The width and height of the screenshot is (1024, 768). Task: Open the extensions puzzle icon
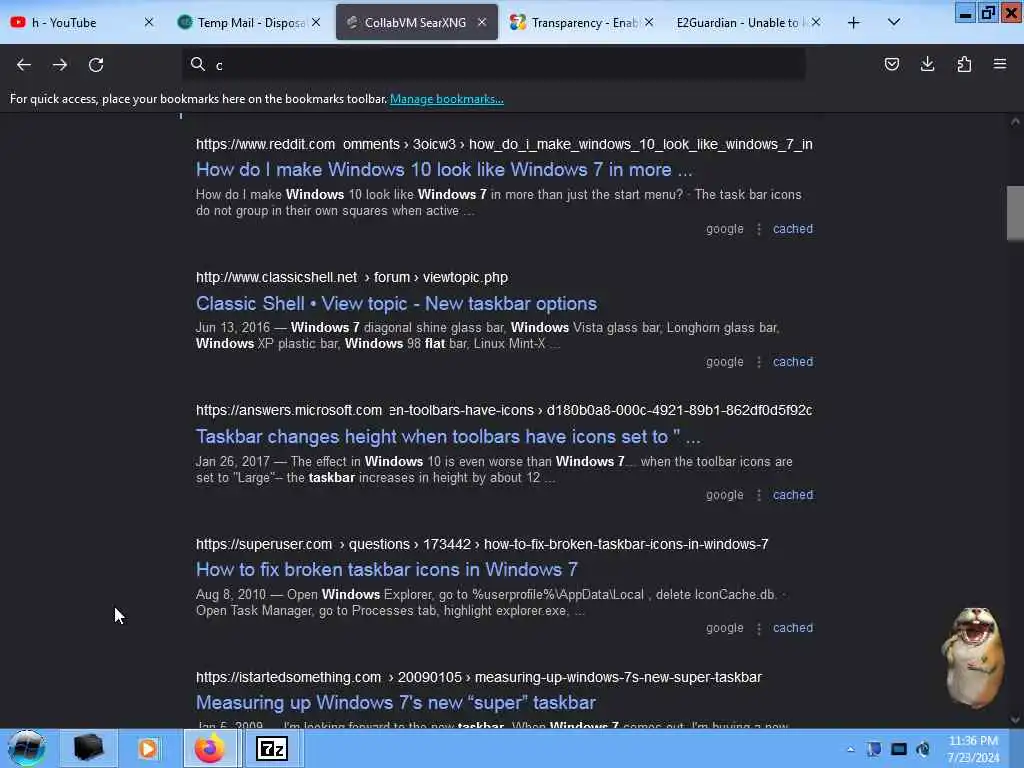(x=964, y=64)
